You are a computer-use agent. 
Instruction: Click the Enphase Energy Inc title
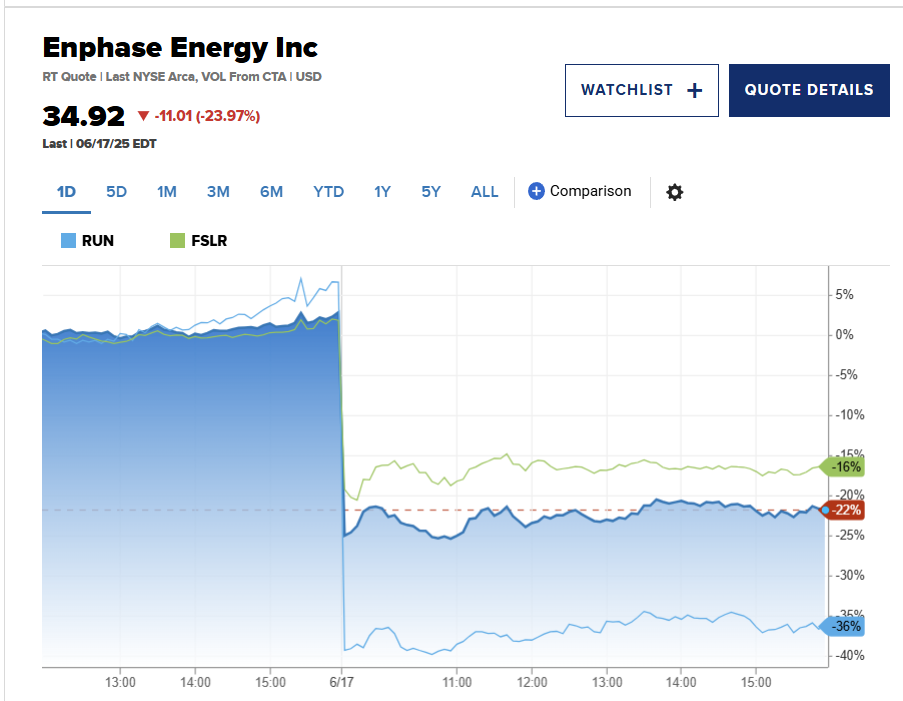point(180,48)
